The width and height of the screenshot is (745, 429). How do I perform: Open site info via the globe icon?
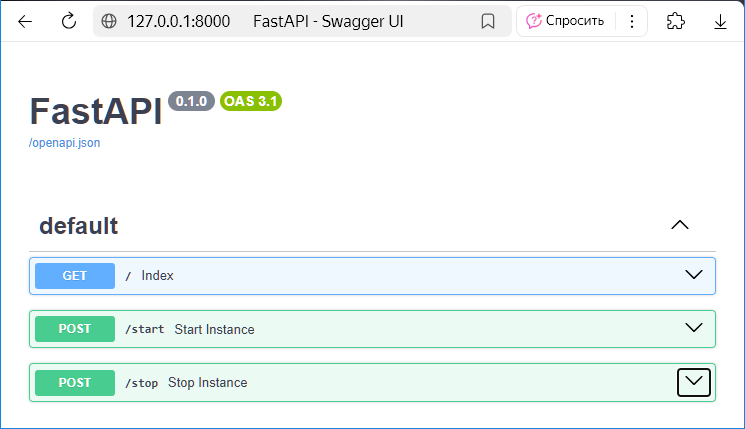(x=109, y=21)
